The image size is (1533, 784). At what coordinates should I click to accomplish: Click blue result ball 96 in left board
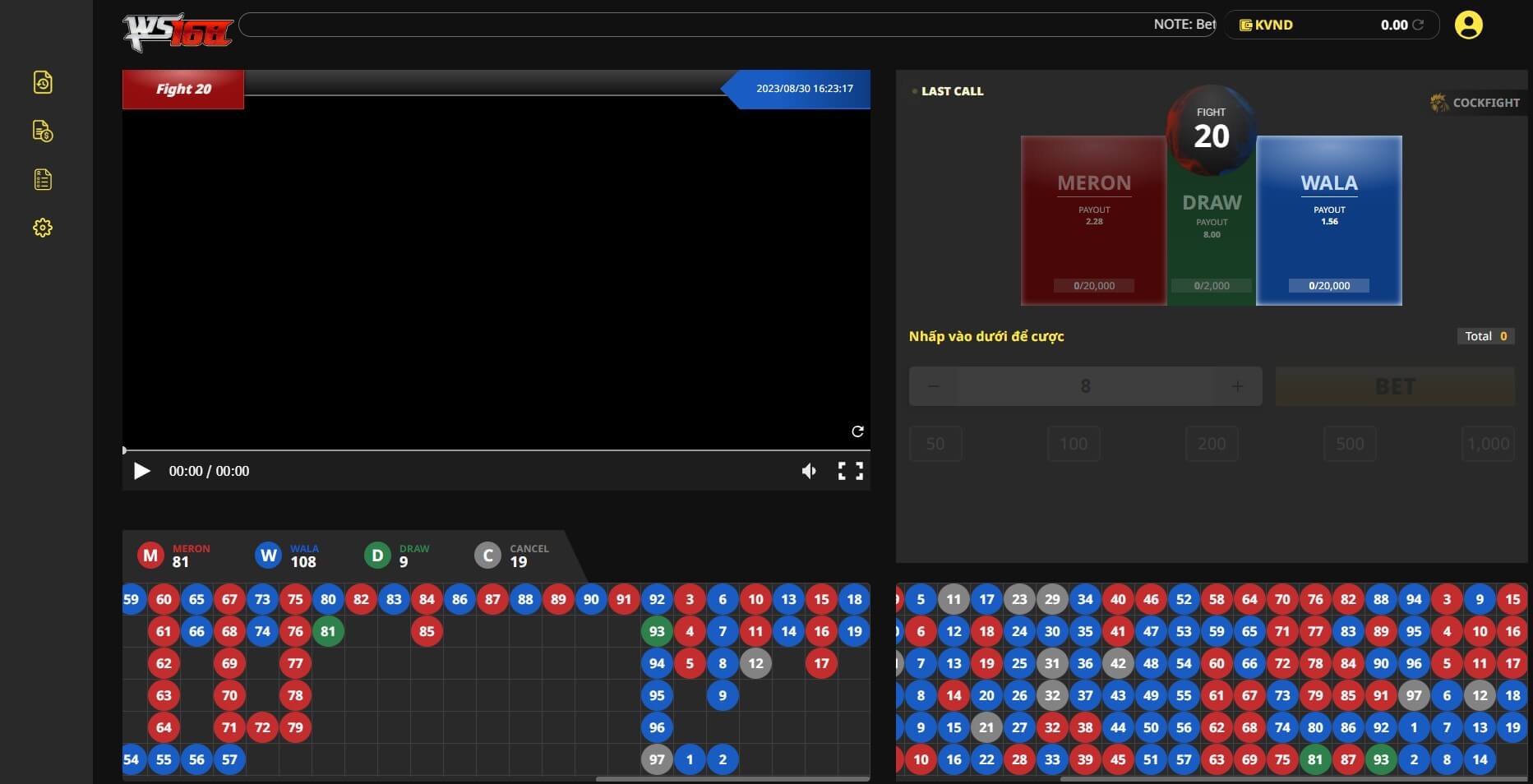[x=657, y=727]
